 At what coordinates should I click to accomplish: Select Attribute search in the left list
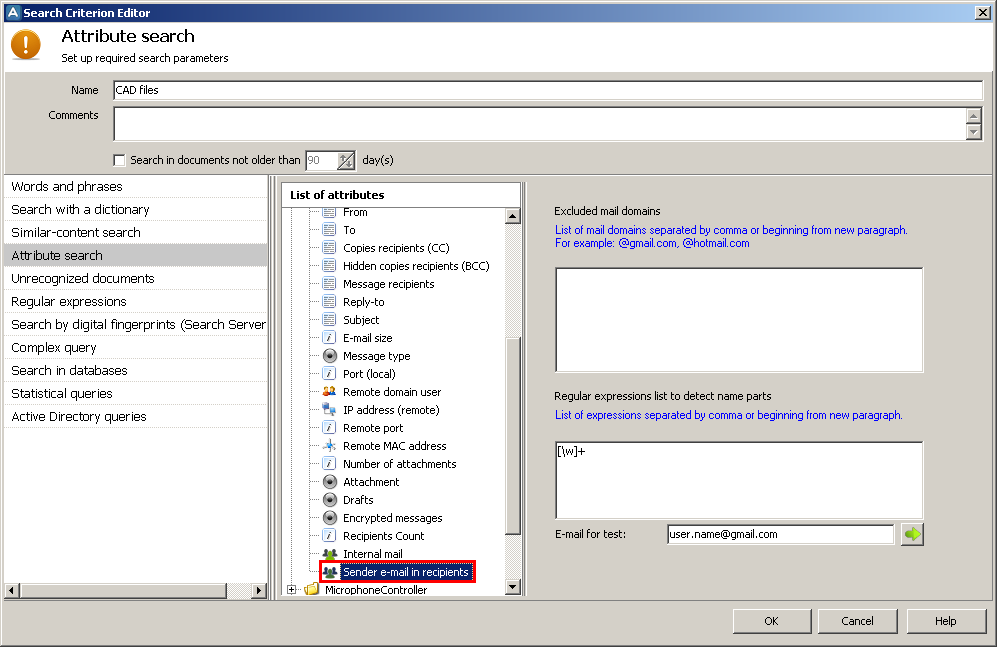tap(135, 255)
